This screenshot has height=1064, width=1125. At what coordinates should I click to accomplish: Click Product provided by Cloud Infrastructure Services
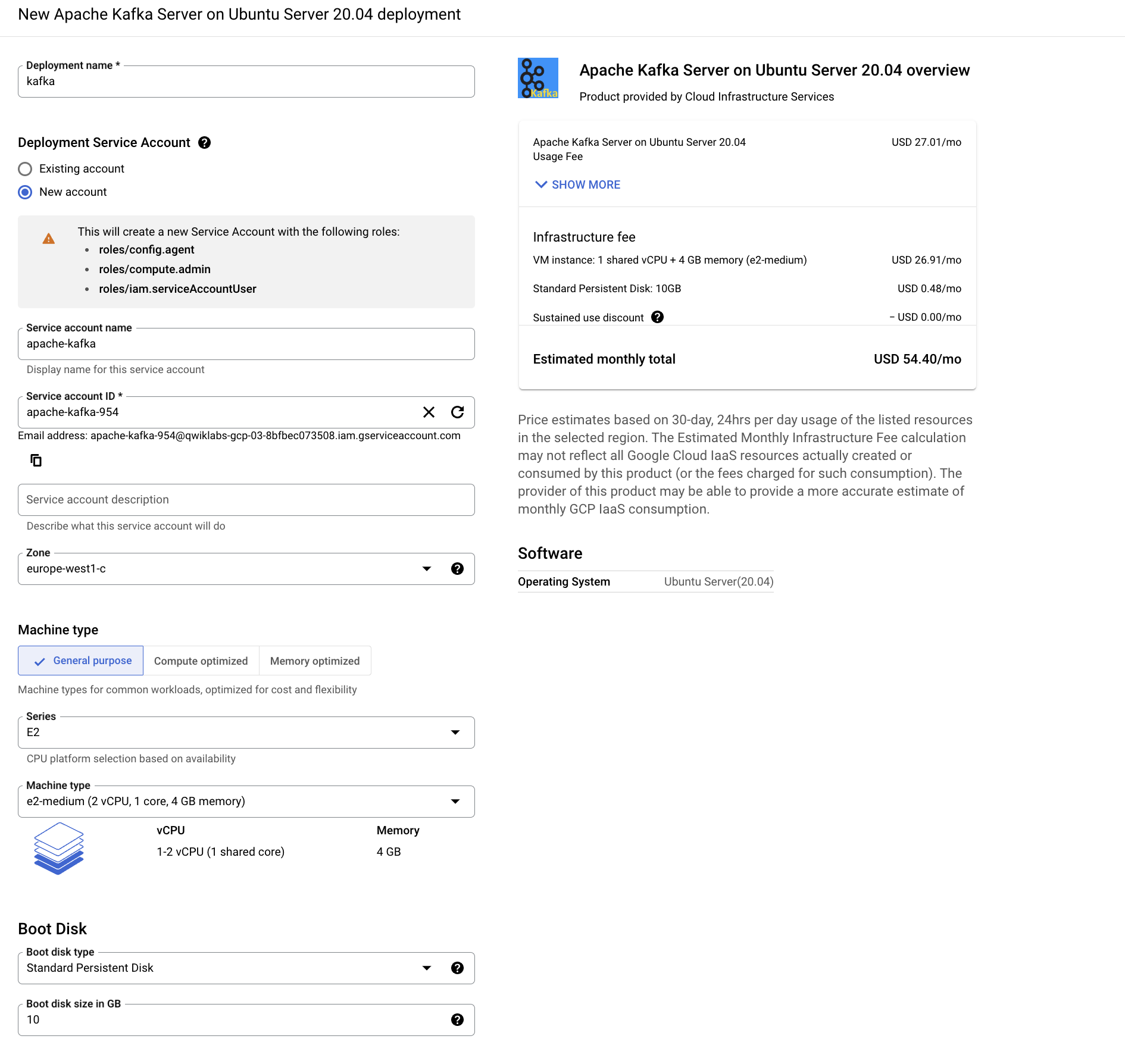(707, 97)
